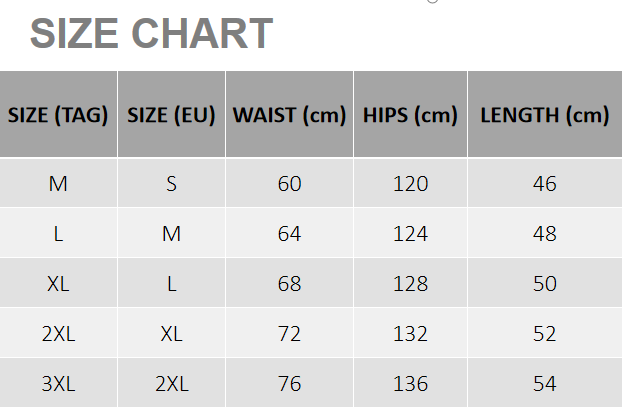Select length value 46

point(545,183)
